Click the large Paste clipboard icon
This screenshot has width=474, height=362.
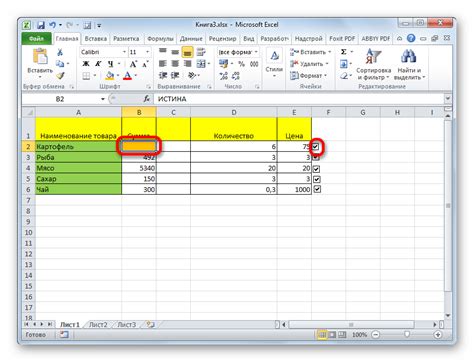click(40, 56)
